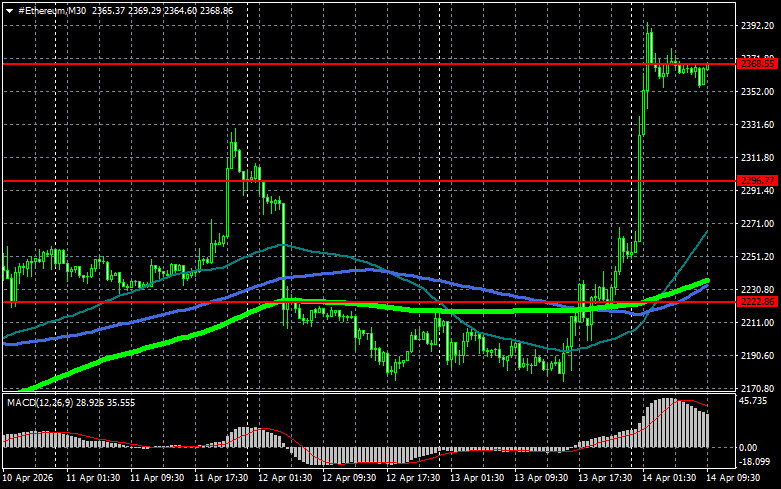Click the 12 Apr 01:30 time label

(x=285, y=478)
